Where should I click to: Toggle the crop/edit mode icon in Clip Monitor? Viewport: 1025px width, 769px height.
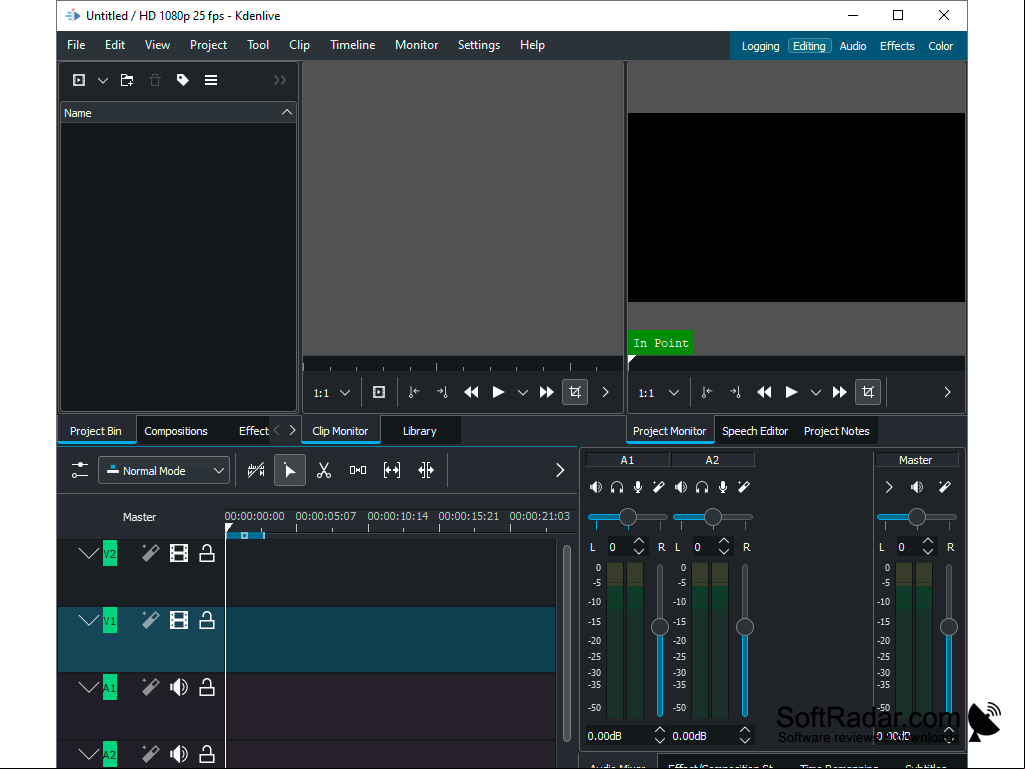(x=575, y=392)
